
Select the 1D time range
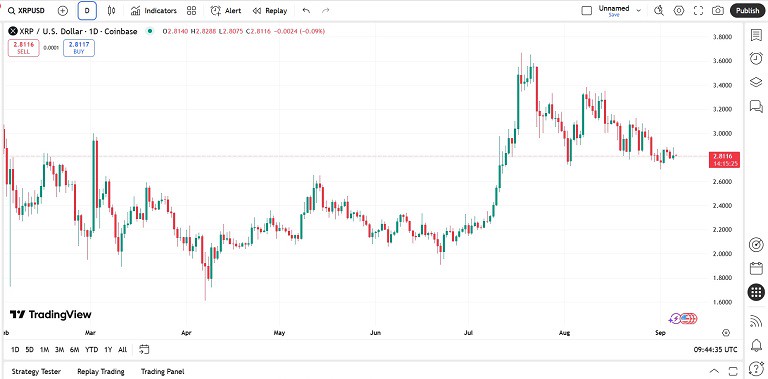click(15, 350)
